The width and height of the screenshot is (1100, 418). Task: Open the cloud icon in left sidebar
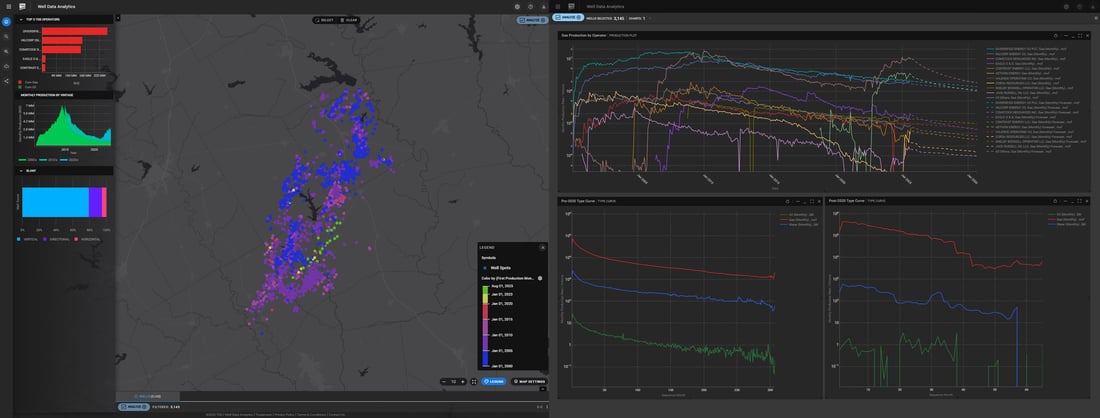(x=6, y=66)
